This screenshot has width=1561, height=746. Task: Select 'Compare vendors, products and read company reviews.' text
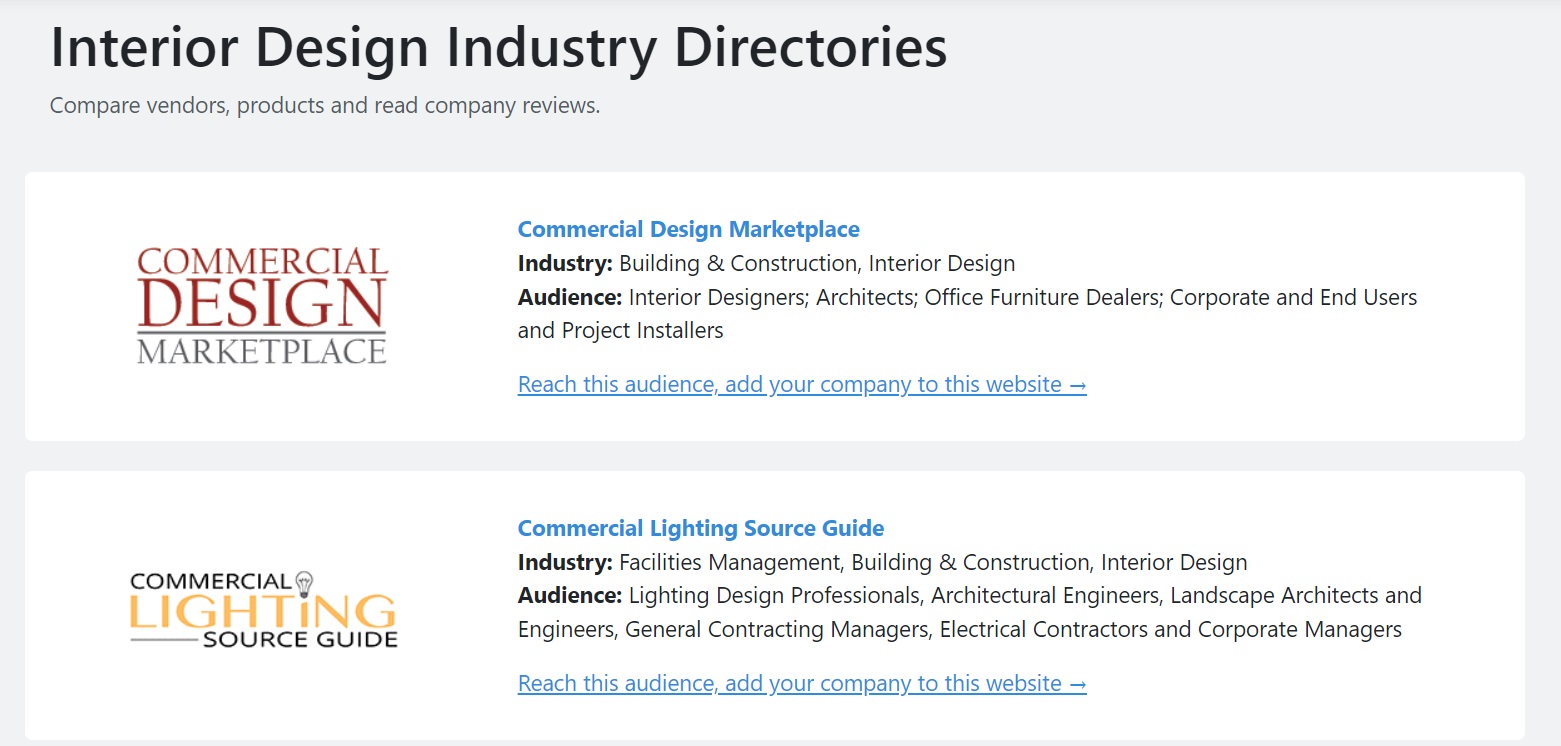325,105
